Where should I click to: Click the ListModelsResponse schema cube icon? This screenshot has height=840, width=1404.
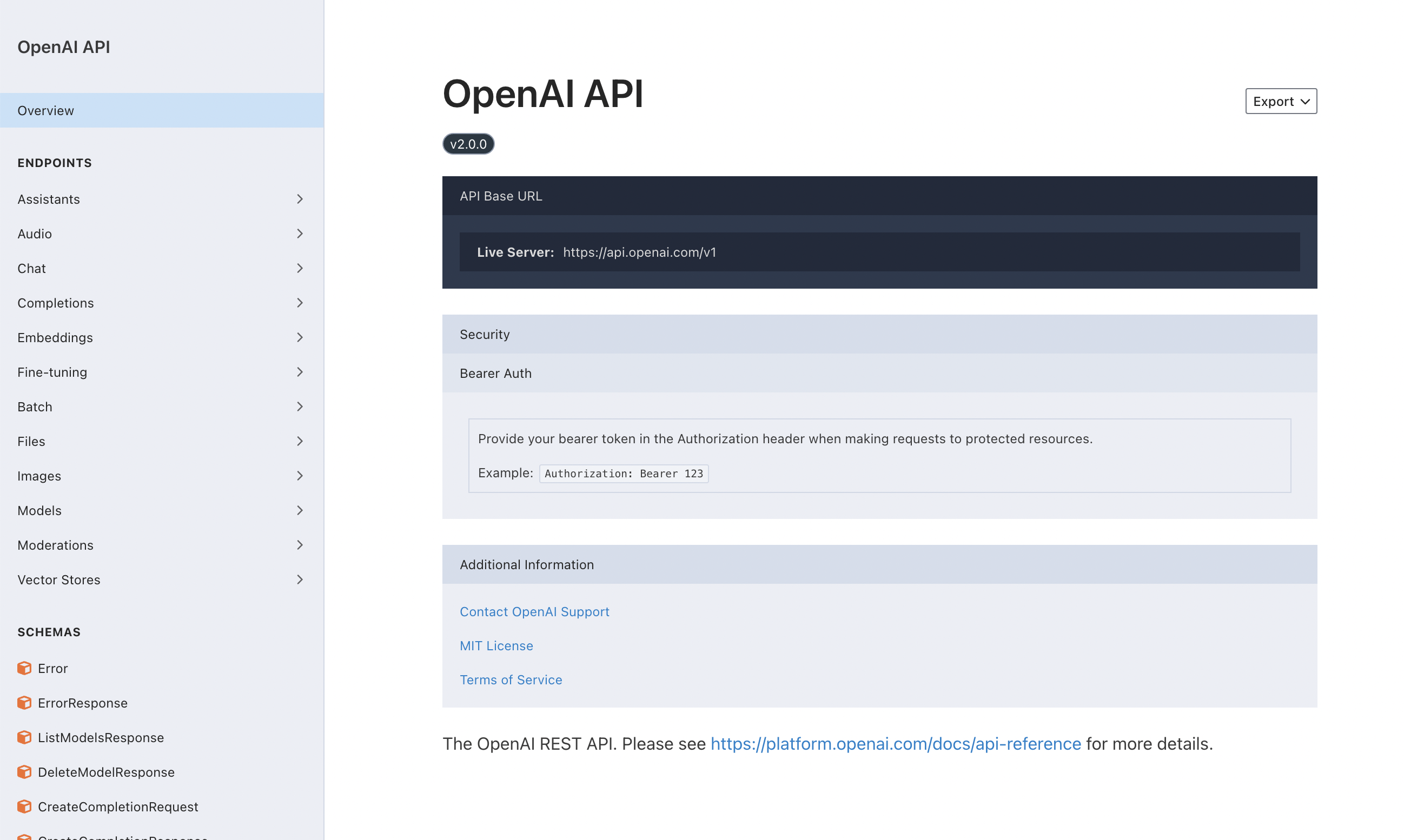pos(24,737)
